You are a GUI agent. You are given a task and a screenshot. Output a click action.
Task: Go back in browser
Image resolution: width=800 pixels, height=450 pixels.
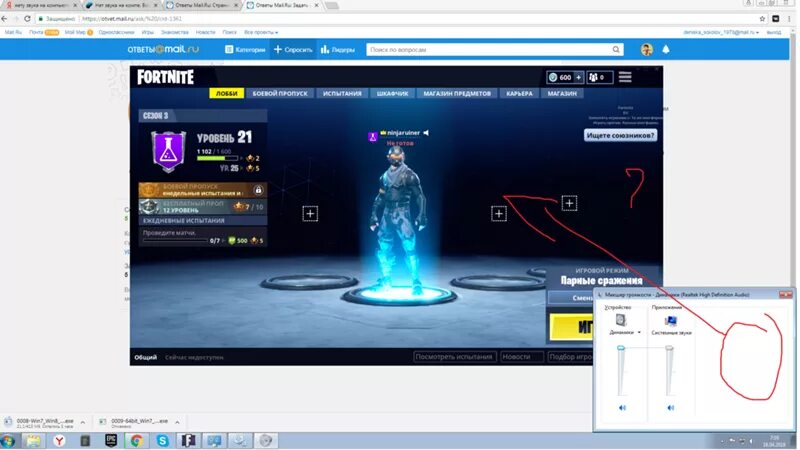coord(5,18)
